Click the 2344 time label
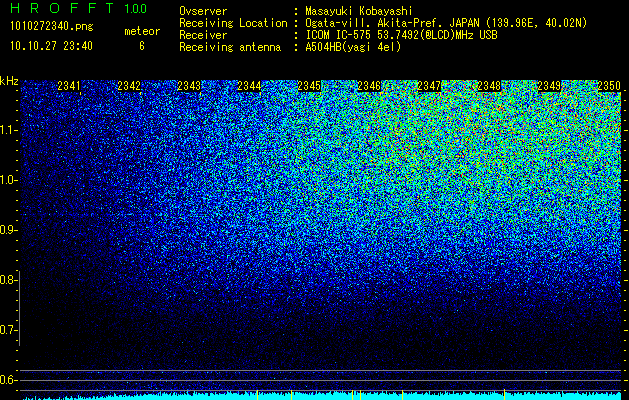629x400 pixels. click(x=249, y=86)
